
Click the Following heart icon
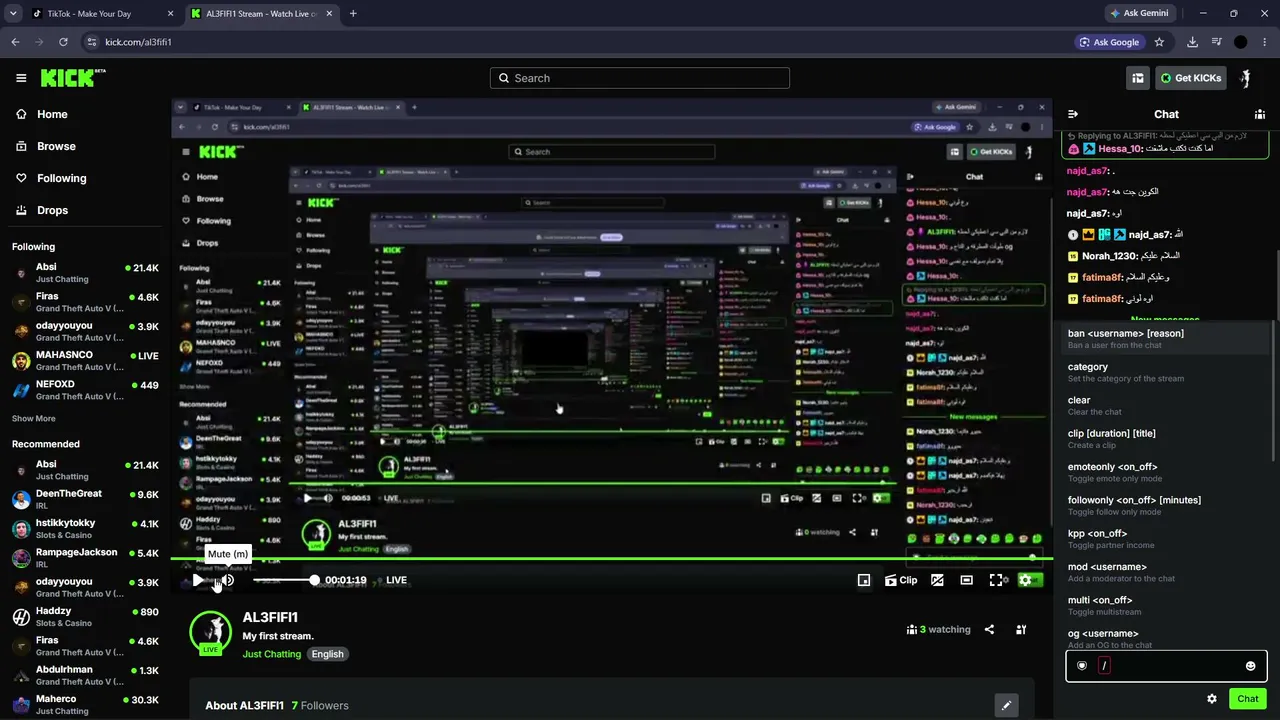pyautogui.click(x=21, y=178)
